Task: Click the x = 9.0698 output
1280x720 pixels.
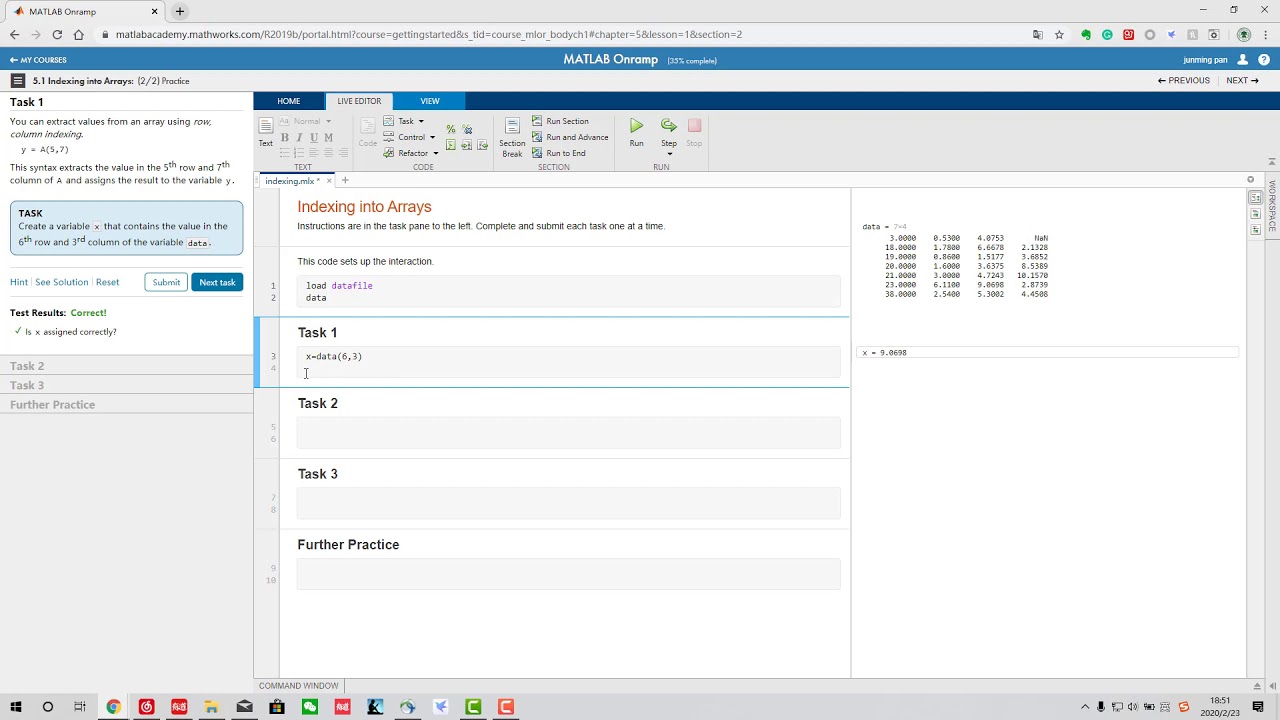Action: coord(1047,353)
